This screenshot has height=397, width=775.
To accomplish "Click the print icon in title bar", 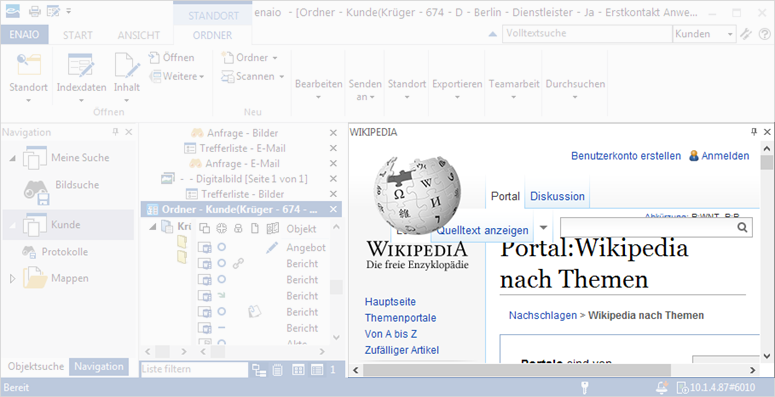I will click(x=35, y=10).
